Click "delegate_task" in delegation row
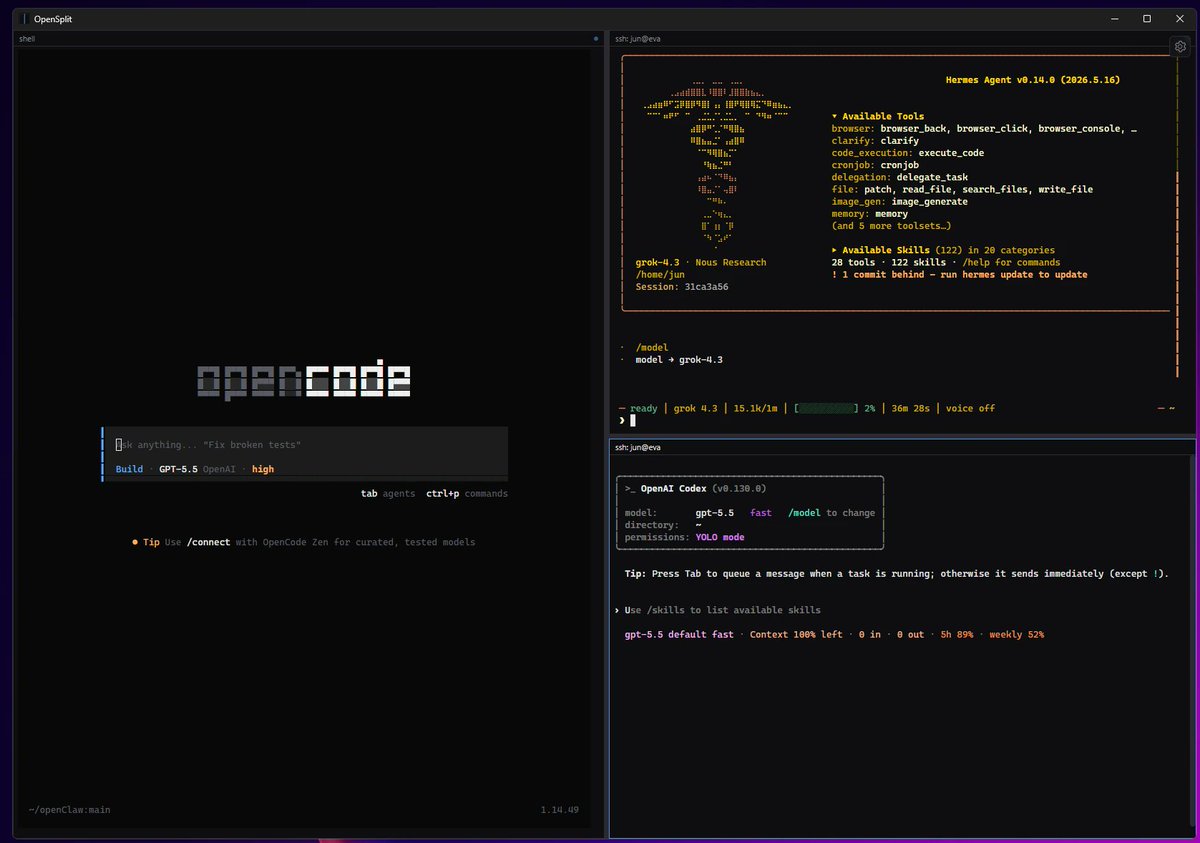Image resolution: width=1200 pixels, height=843 pixels. coord(932,177)
